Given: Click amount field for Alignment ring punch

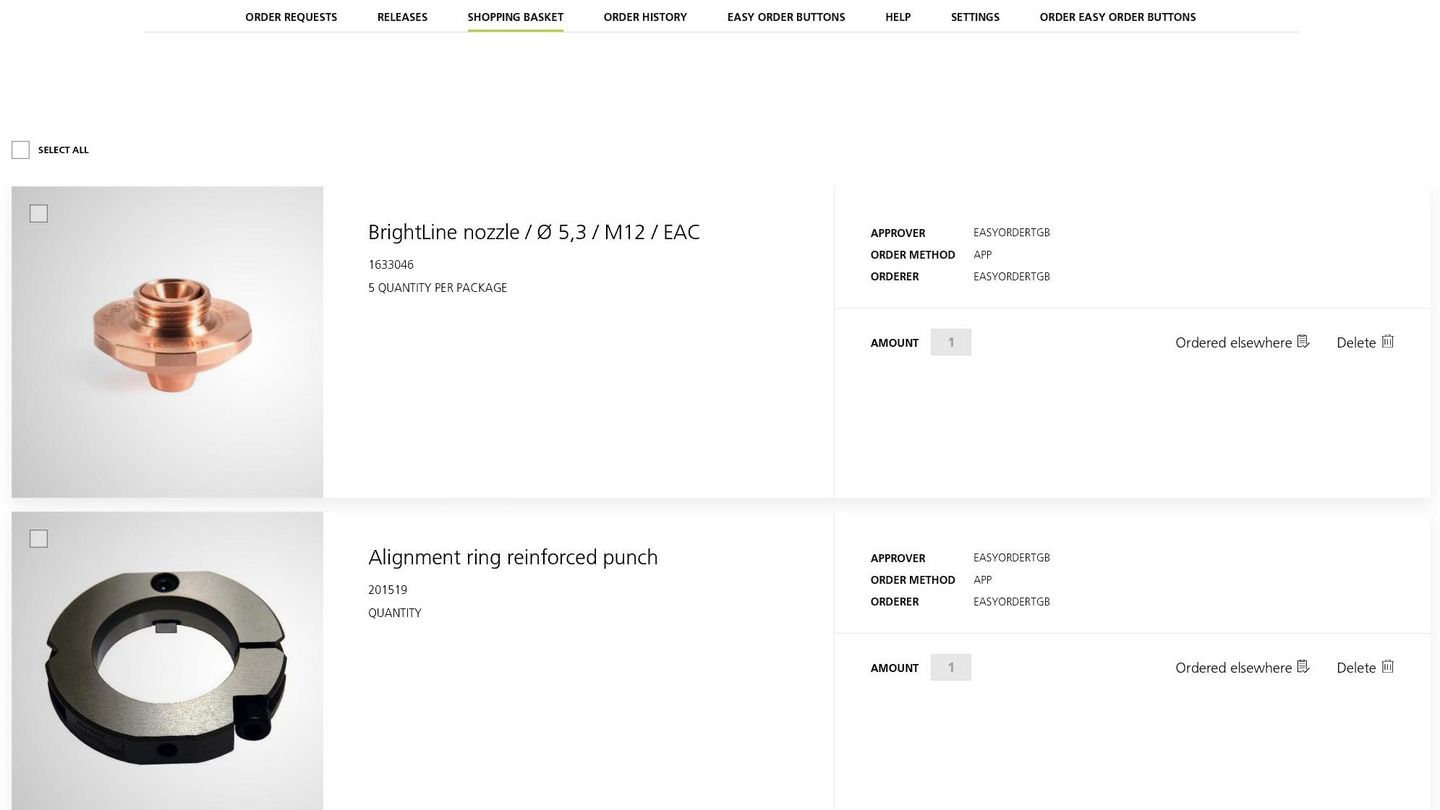Looking at the screenshot, I should click(951, 667).
